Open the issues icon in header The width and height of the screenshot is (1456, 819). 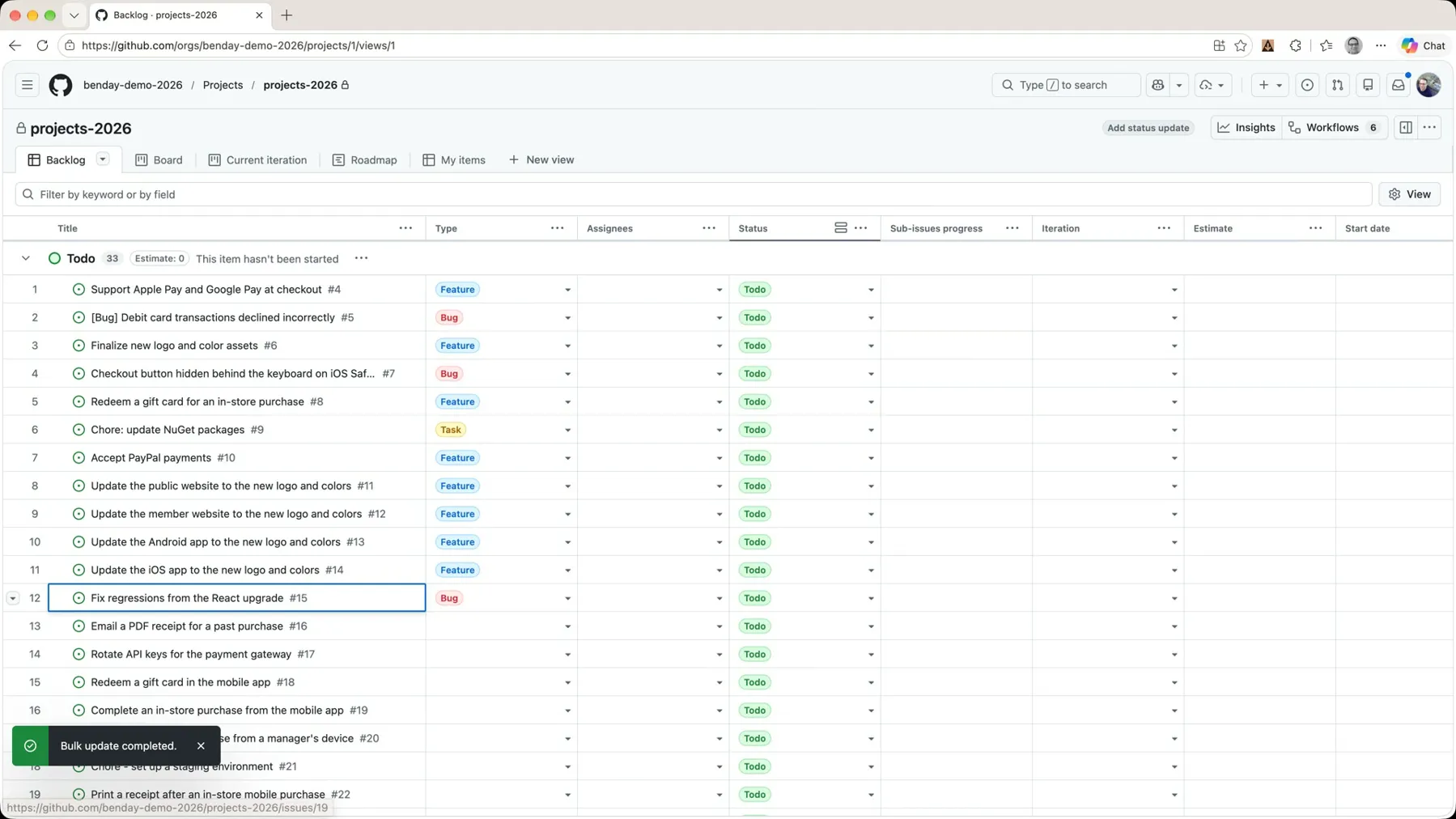[x=1307, y=85]
